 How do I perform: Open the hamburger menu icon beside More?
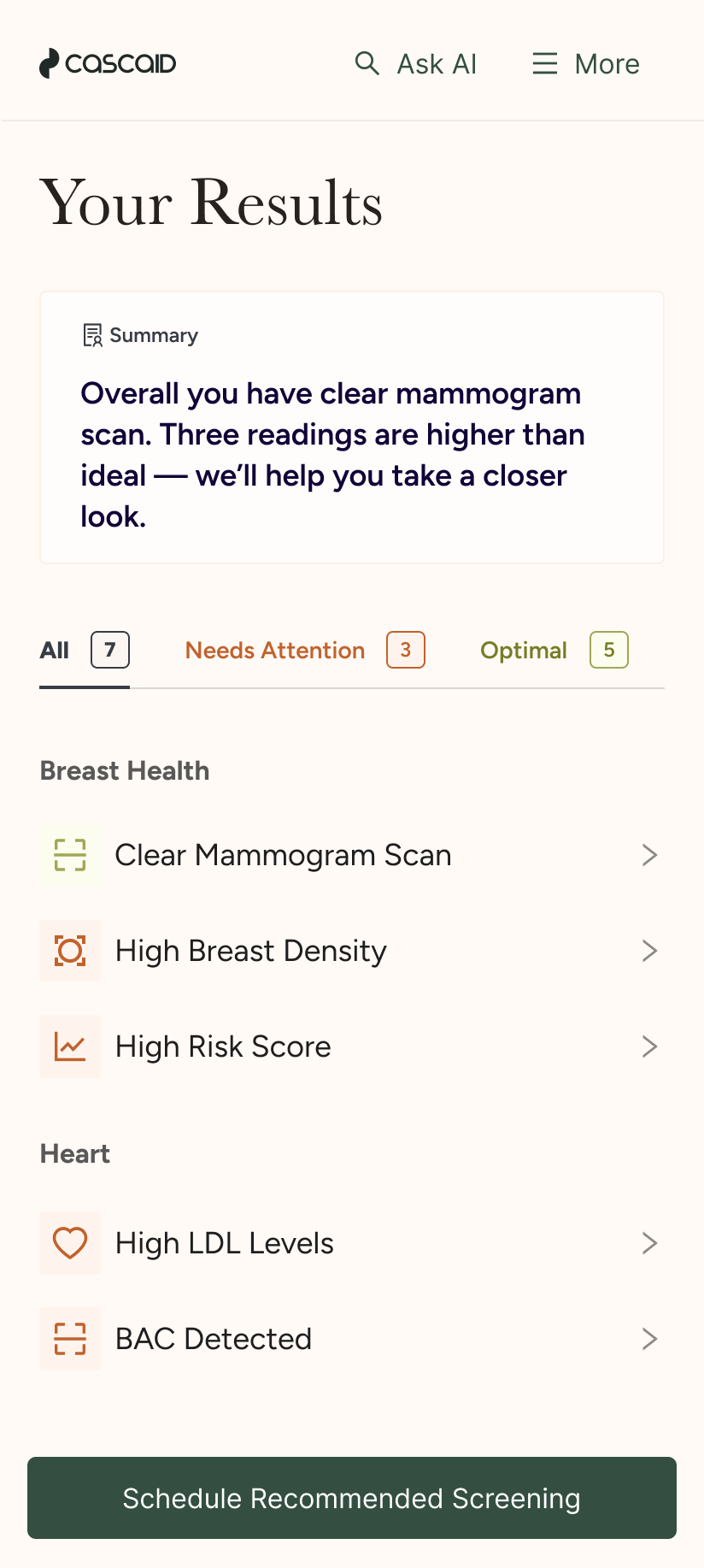point(544,63)
